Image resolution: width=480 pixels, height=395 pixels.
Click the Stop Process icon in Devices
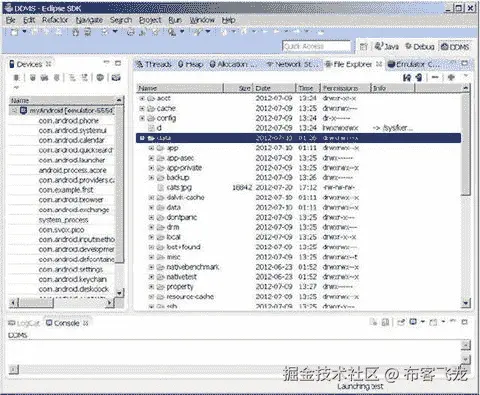(x=100, y=78)
